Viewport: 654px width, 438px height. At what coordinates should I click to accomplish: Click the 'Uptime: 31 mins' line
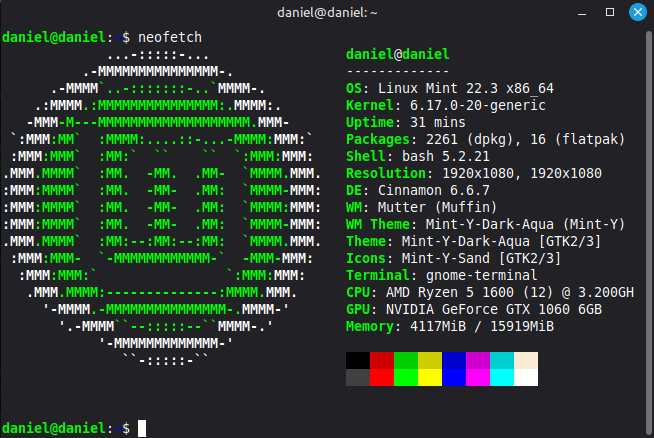(405, 122)
